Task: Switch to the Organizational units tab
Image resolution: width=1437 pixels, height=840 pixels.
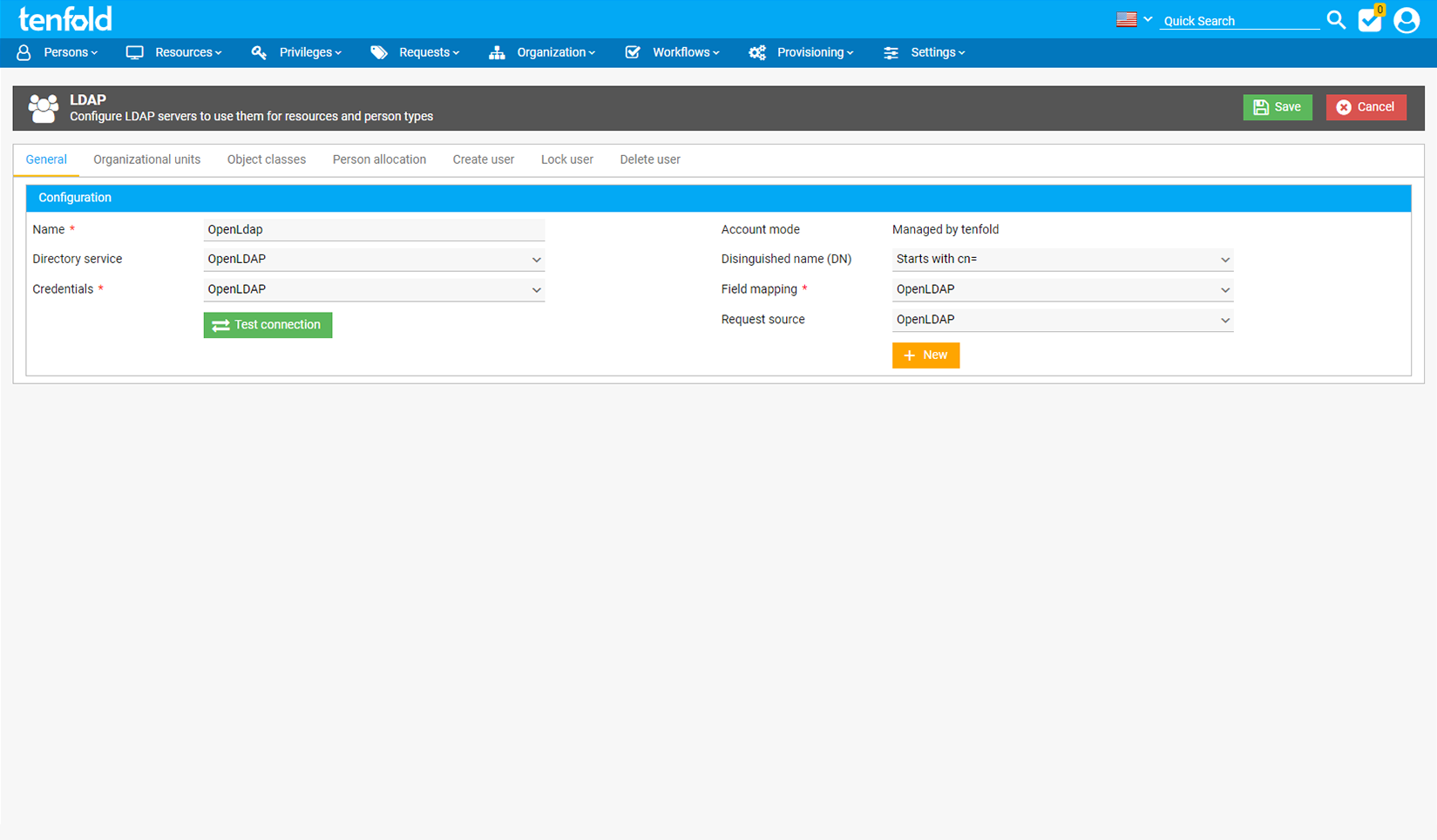Action: (146, 159)
